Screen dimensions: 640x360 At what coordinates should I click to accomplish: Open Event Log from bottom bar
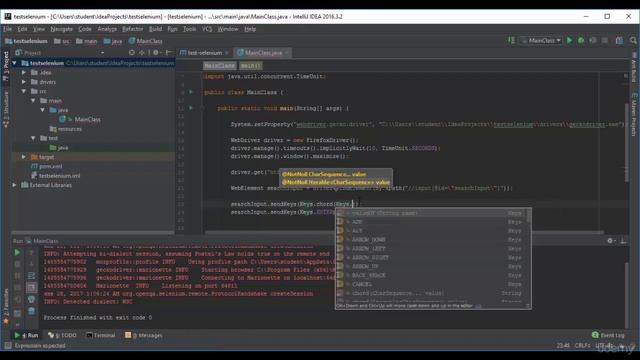tap(608, 335)
